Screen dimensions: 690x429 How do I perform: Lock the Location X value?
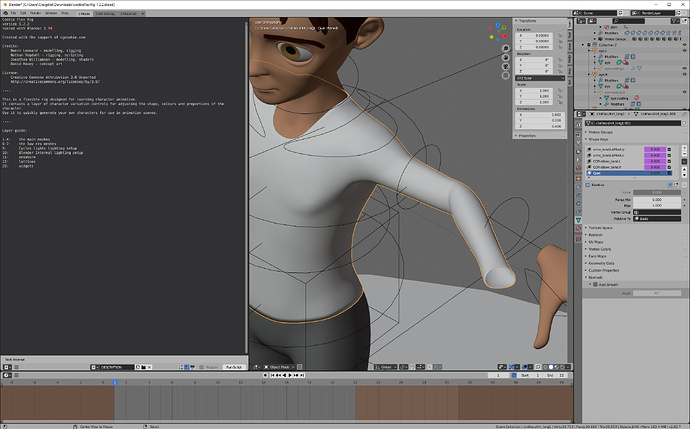click(560, 35)
